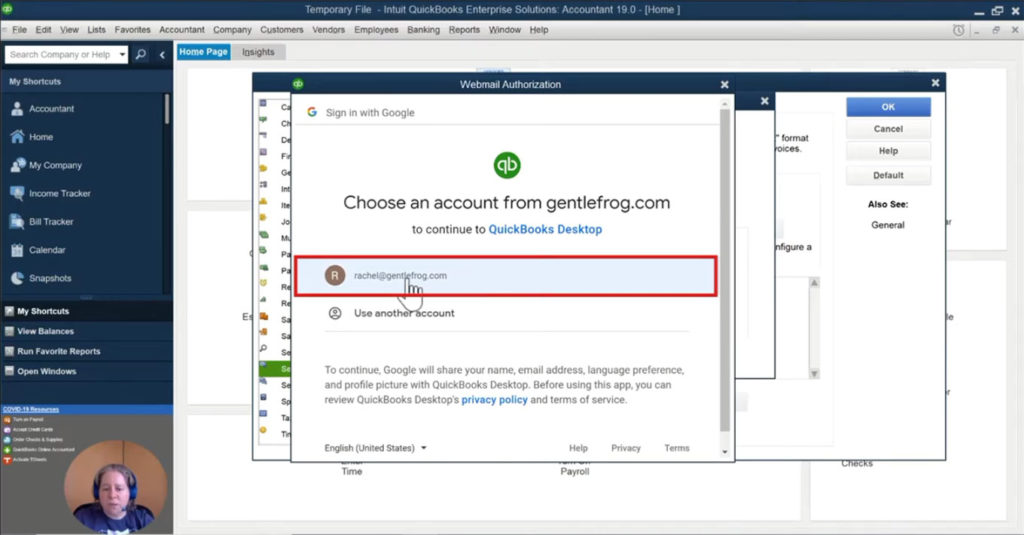Click the Default button in Preferences
This screenshot has width=1024, height=535.
click(x=888, y=175)
